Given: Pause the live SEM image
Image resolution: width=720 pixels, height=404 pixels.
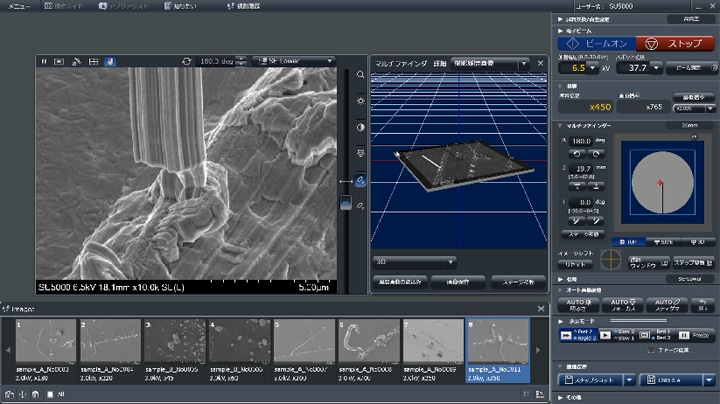Looking at the screenshot, I should [44, 61].
